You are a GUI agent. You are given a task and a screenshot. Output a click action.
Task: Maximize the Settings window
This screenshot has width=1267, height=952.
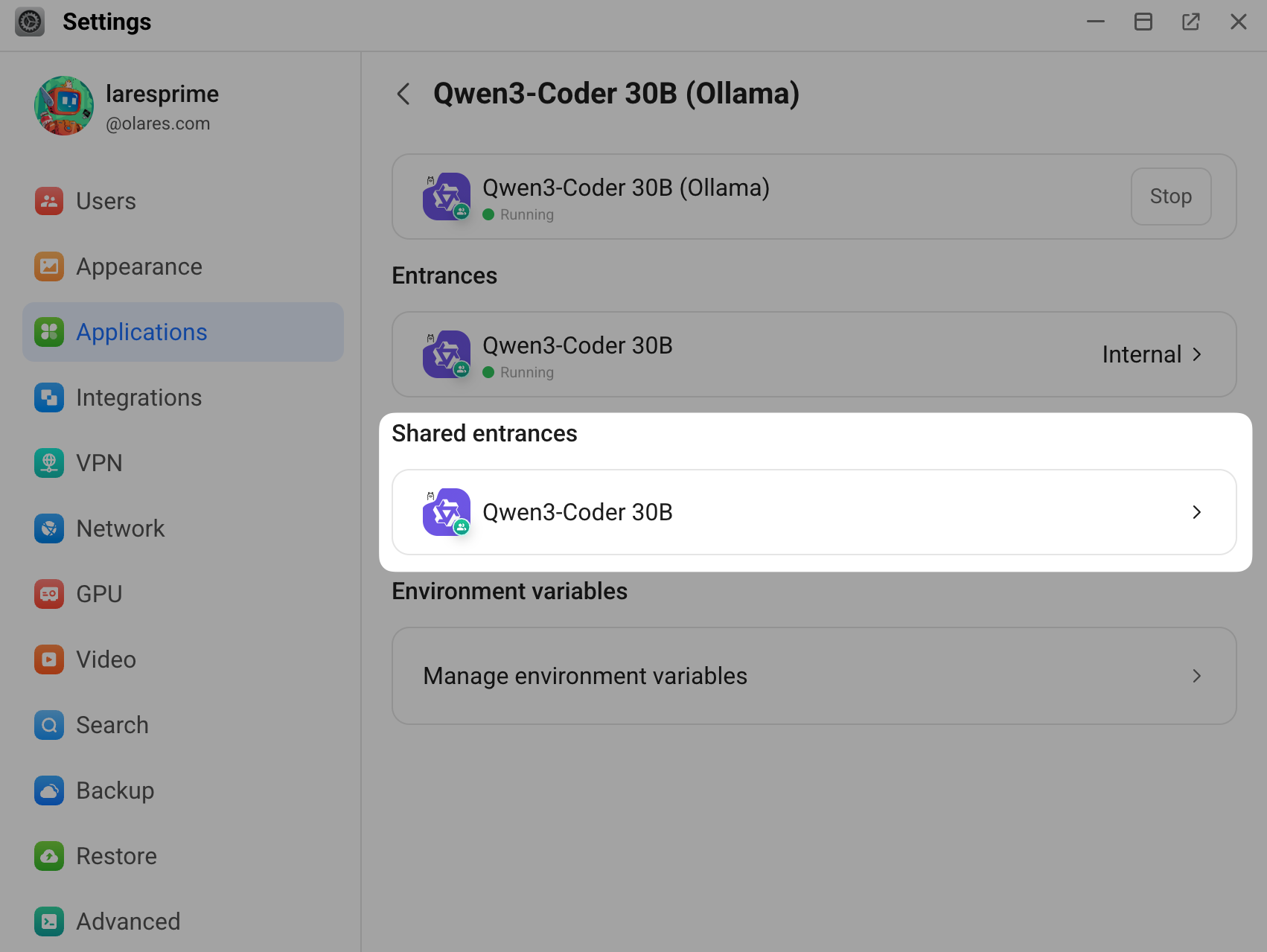click(1143, 22)
